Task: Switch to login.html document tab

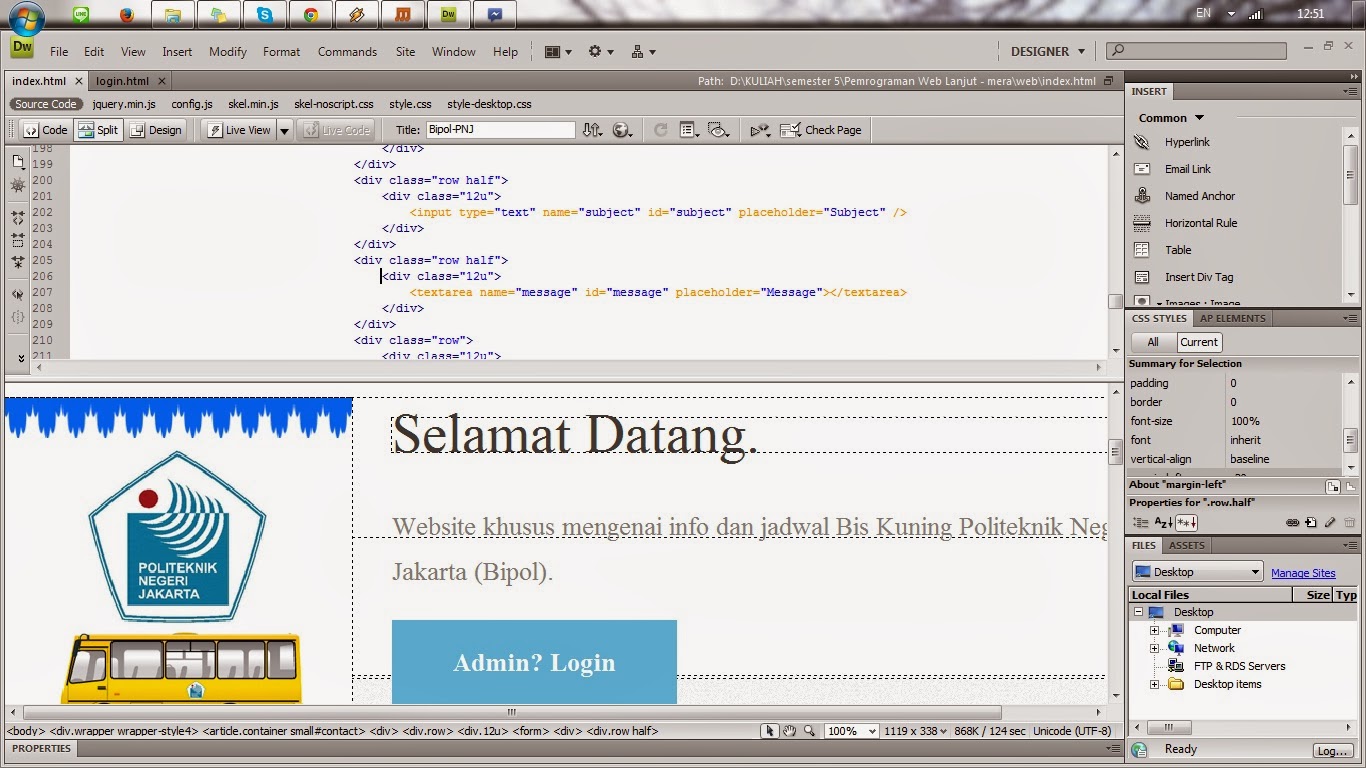Action: [122, 81]
